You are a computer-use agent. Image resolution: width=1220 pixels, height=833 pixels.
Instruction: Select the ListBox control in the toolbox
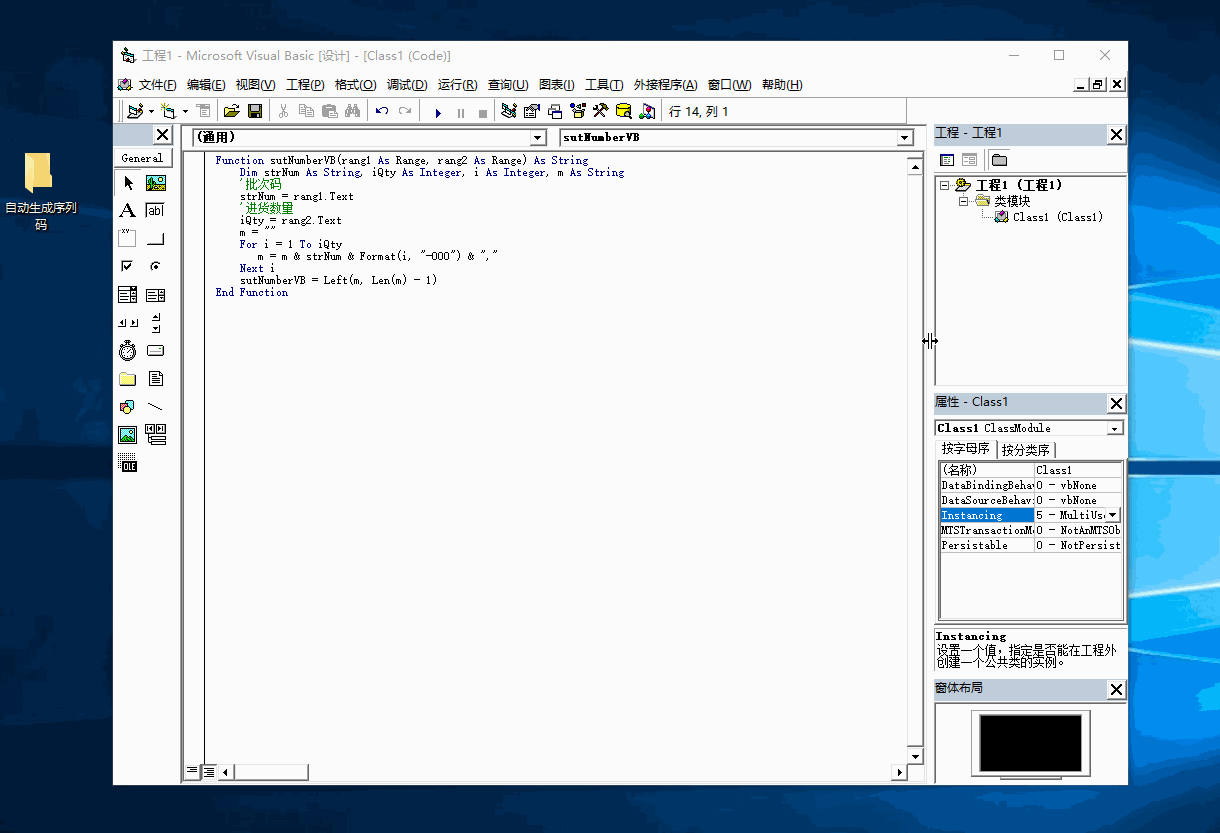pyautogui.click(x=156, y=294)
